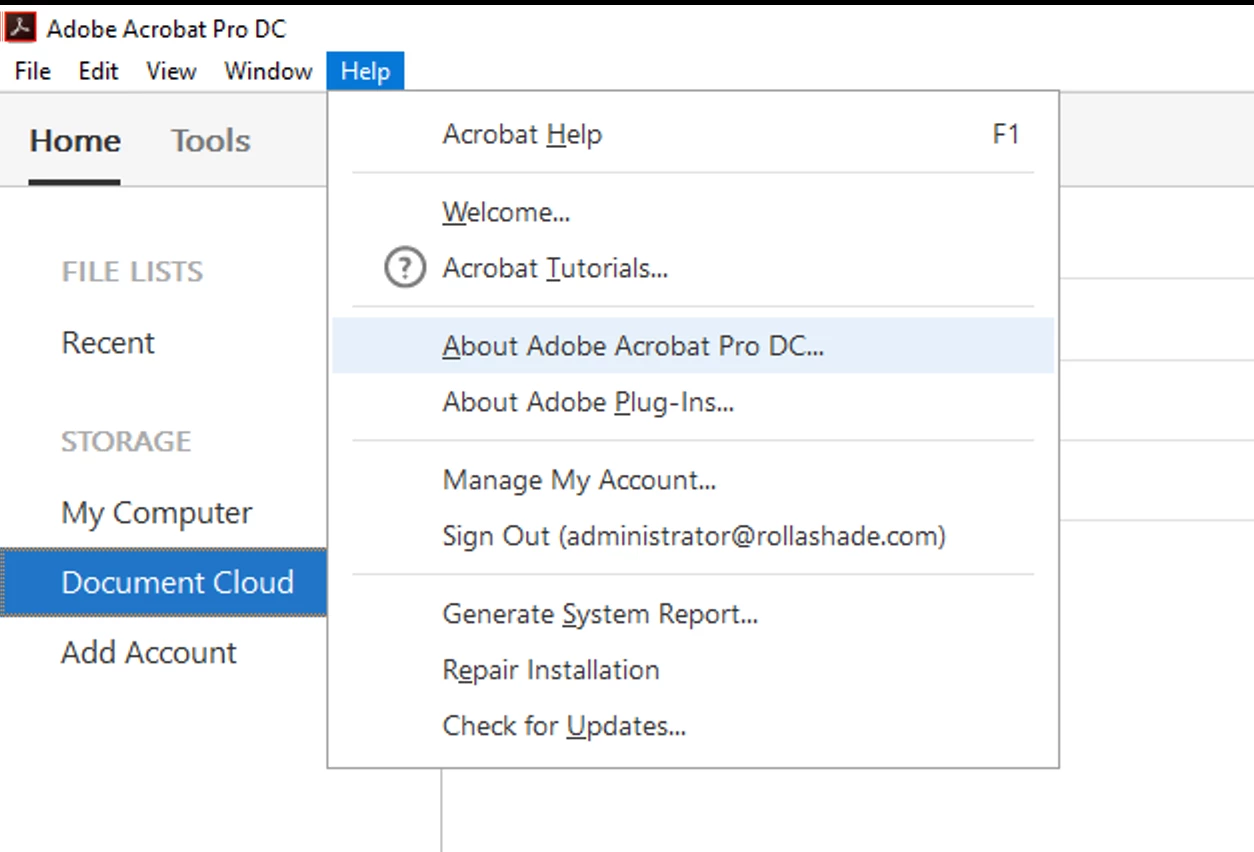This screenshot has height=852, width=1254.
Task: Click the STORAGE heading
Action: [x=126, y=442]
